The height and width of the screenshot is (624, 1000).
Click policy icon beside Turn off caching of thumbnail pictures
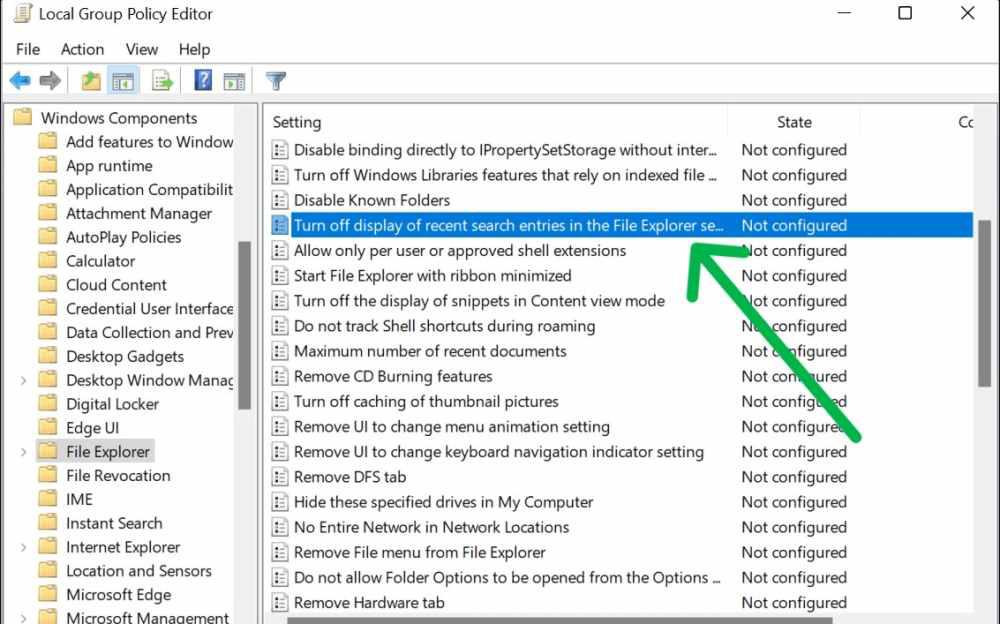279,401
